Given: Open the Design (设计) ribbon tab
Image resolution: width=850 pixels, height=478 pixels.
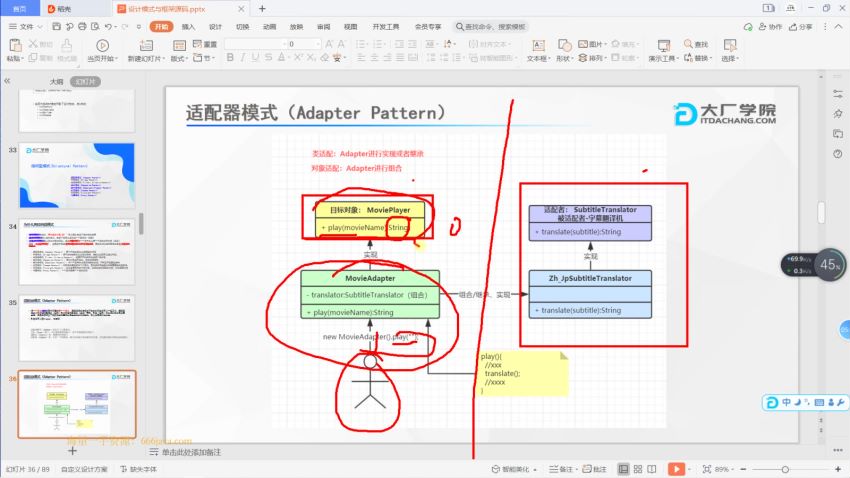Looking at the screenshot, I should pyautogui.click(x=215, y=27).
